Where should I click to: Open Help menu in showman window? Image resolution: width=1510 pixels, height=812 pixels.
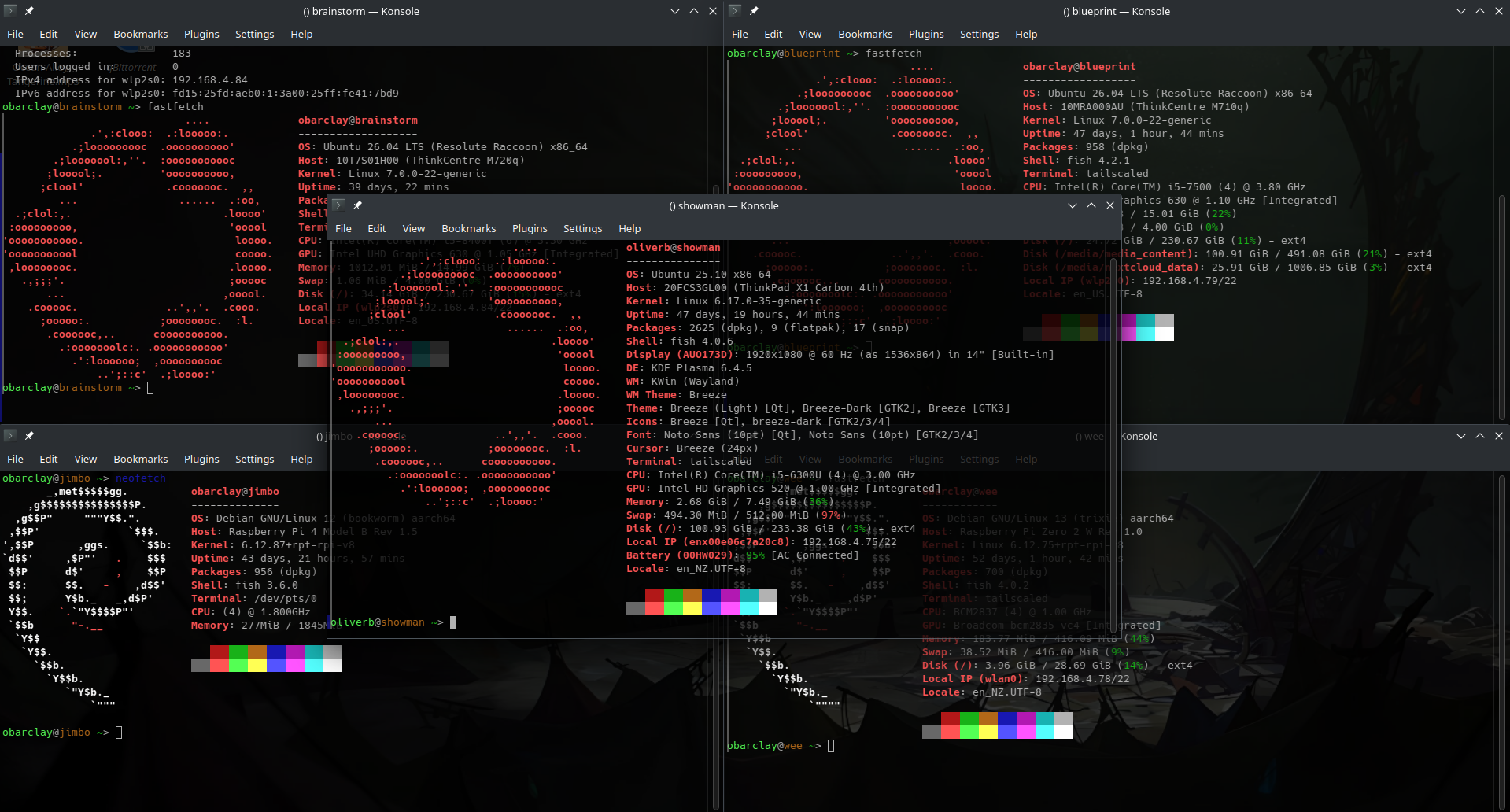click(x=629, y=228)
